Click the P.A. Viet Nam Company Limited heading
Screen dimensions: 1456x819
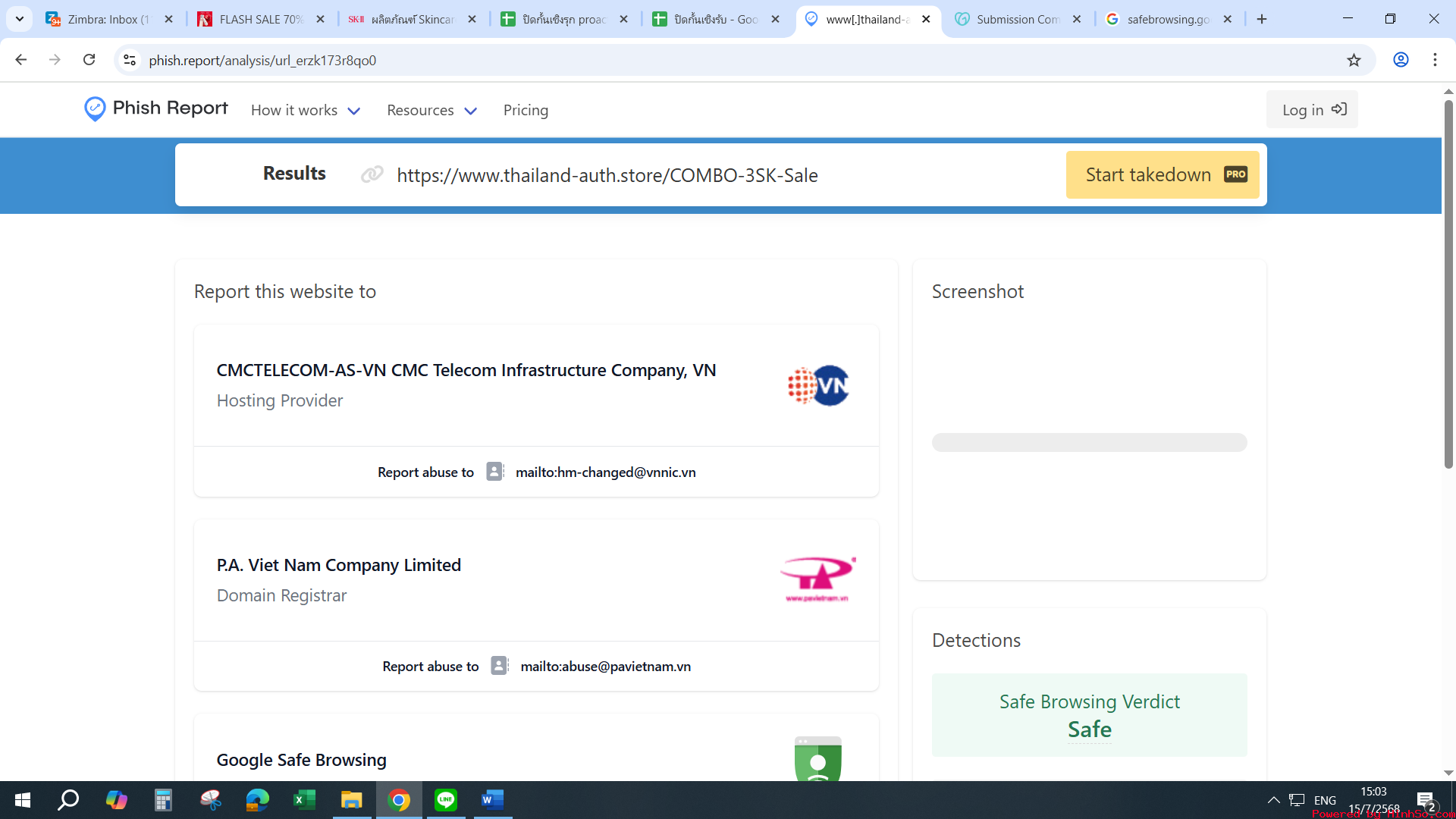[339, 565]
